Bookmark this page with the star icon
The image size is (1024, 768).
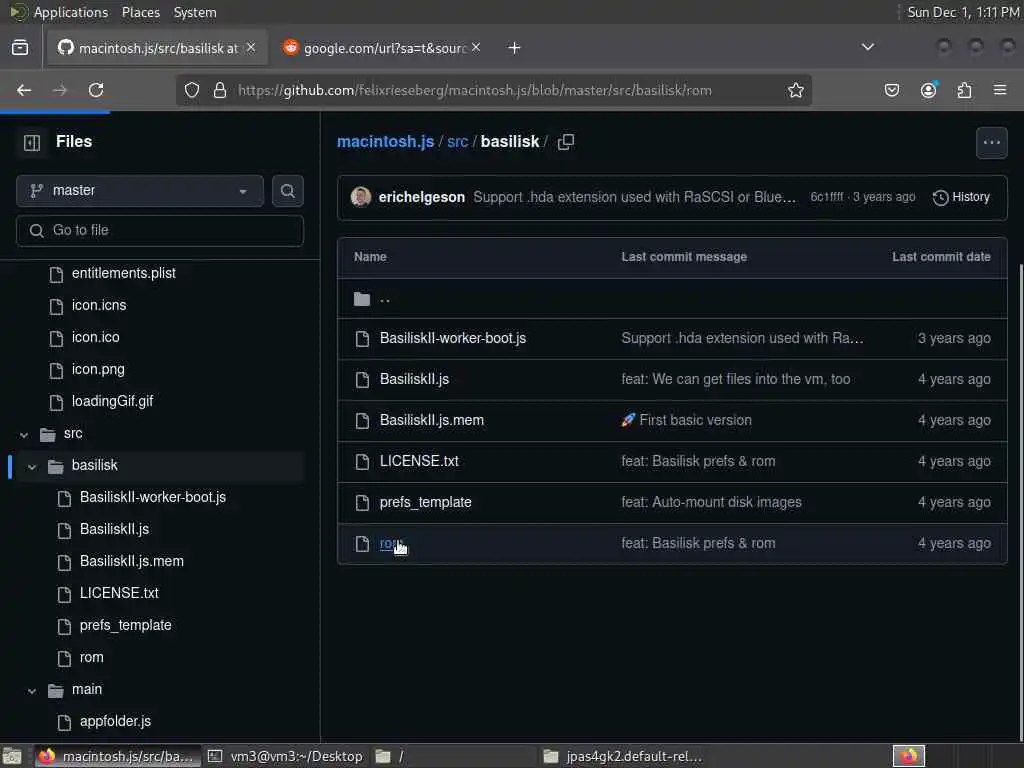point(795,90)
